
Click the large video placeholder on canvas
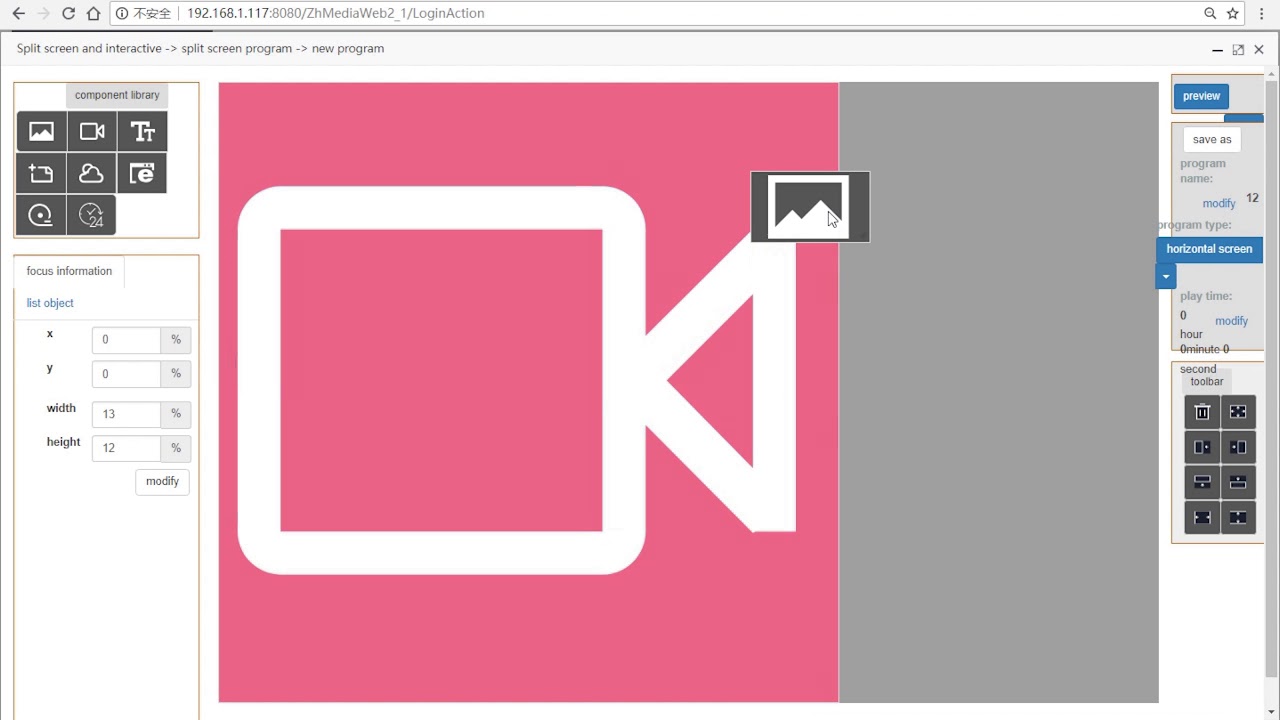tap(528, 392)
